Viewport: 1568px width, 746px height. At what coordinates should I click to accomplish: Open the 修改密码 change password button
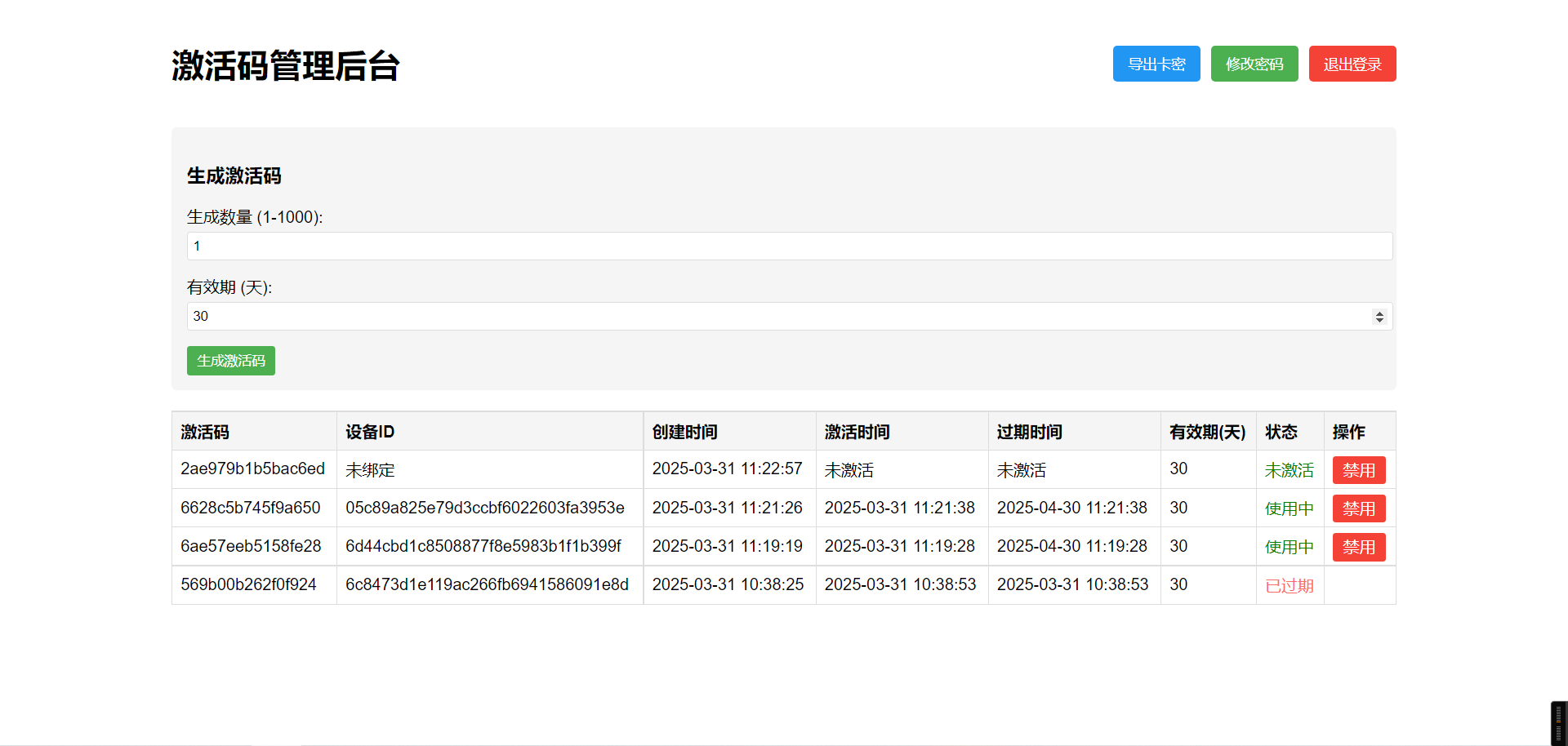(1254, 64)
